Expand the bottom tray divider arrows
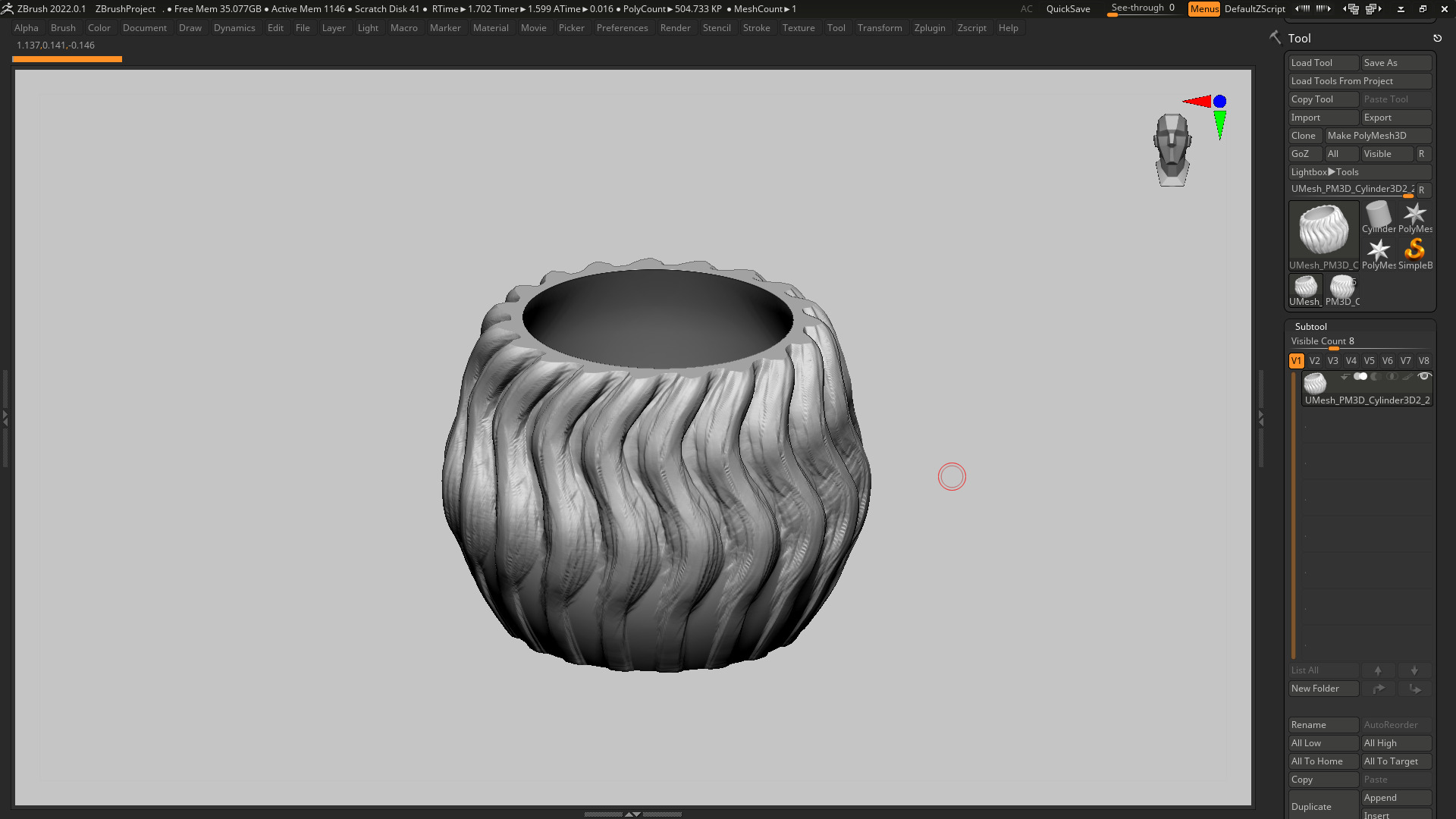The width and height of the screenshot is (1456, 819). [x=632, y=814]
